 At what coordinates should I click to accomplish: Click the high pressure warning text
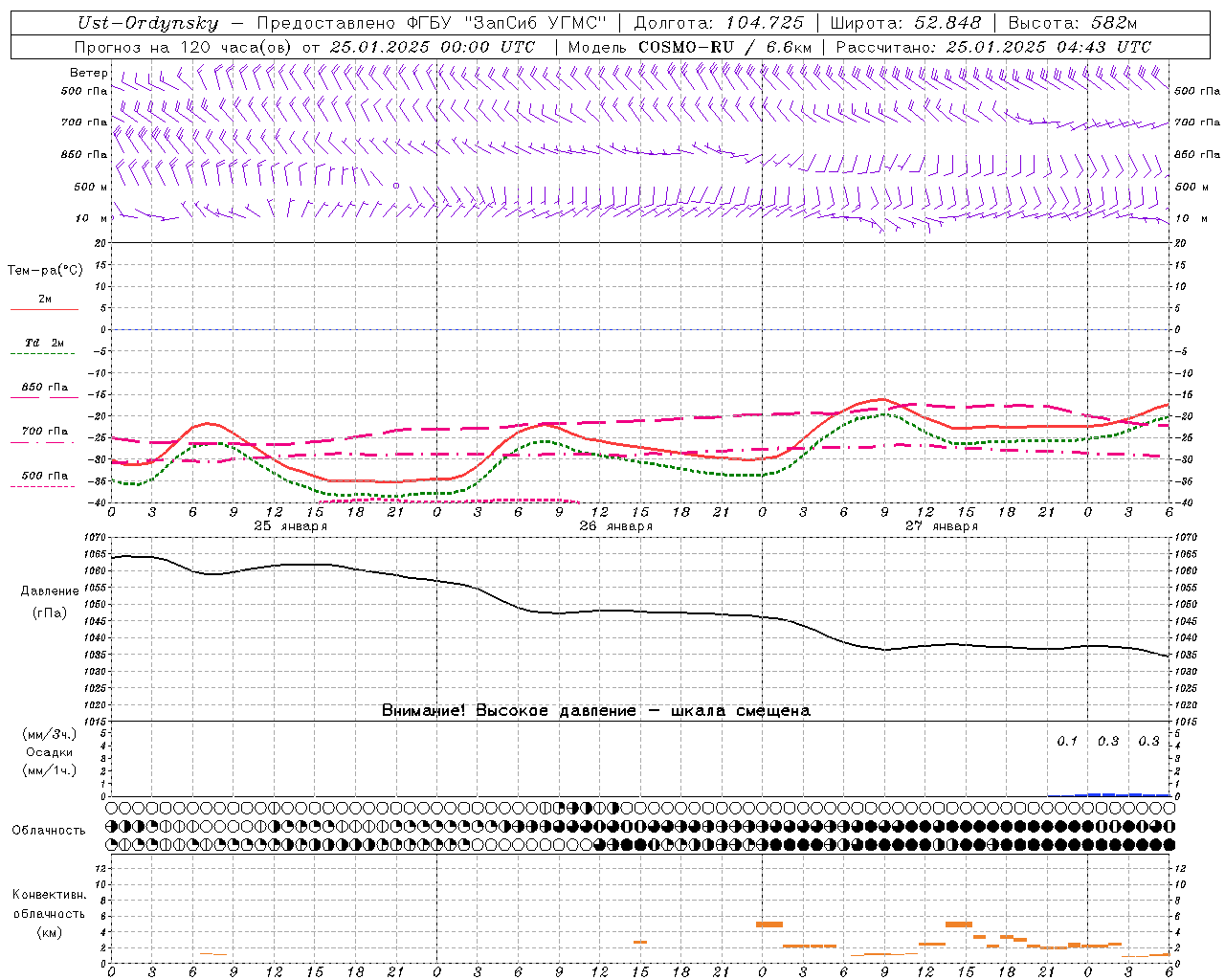coord(595,711)
